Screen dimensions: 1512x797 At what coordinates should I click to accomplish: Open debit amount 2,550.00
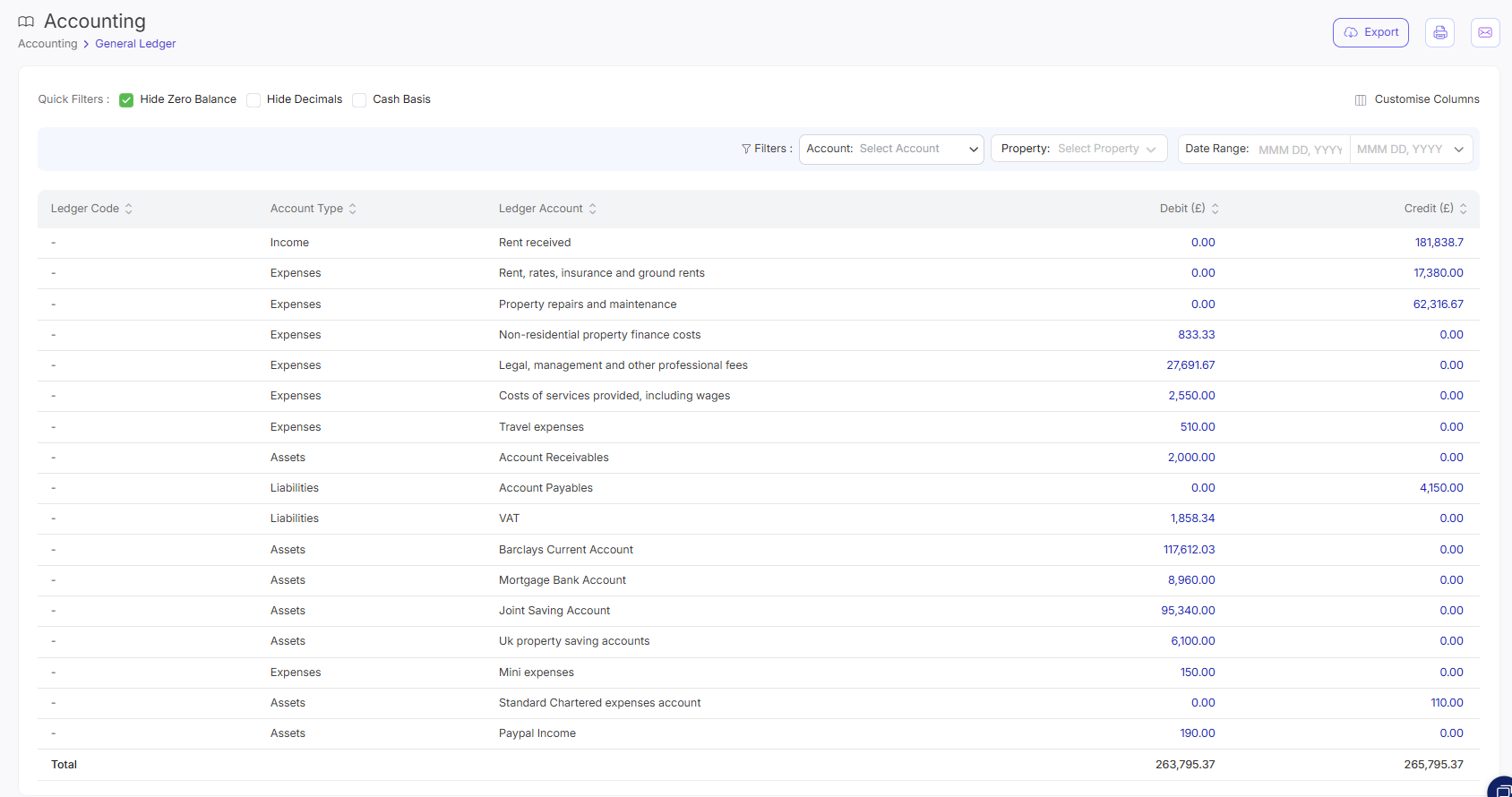(1191, 396)
